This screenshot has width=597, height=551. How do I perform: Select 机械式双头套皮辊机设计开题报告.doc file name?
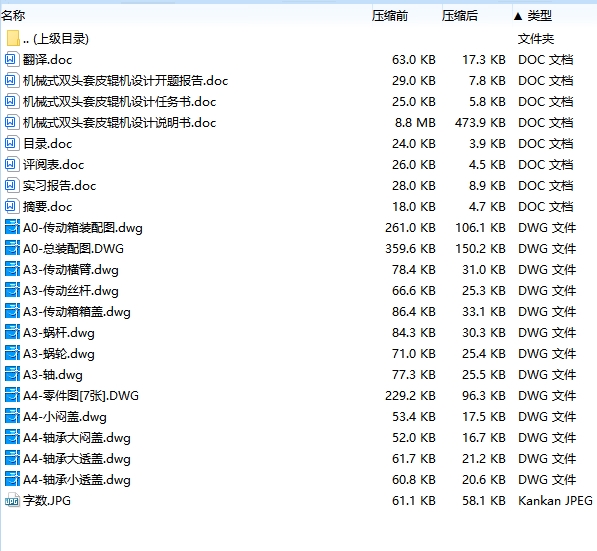pyautogui.click(x=125, y=81)
